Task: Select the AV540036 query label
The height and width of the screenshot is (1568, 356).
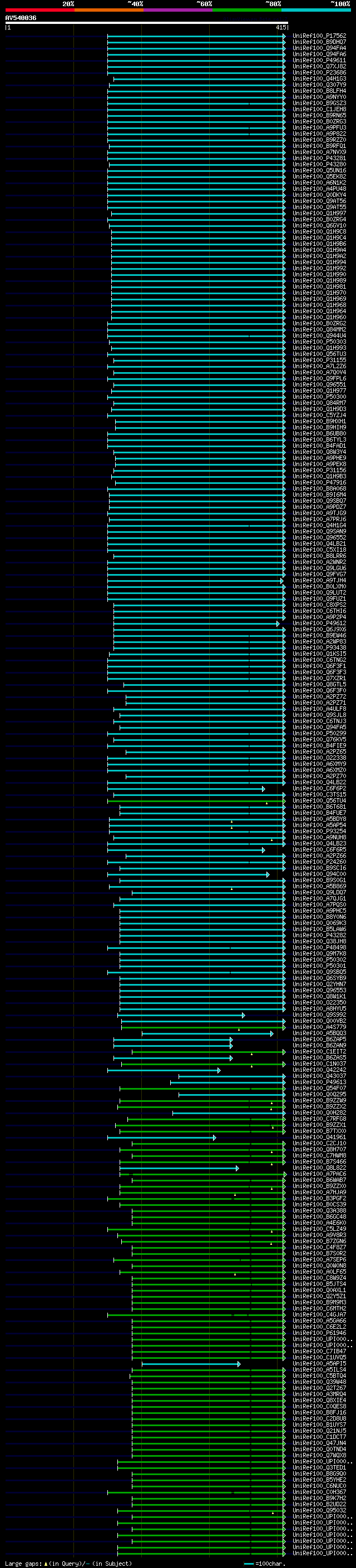Action: pyautogui.click(x=21, y=18)
